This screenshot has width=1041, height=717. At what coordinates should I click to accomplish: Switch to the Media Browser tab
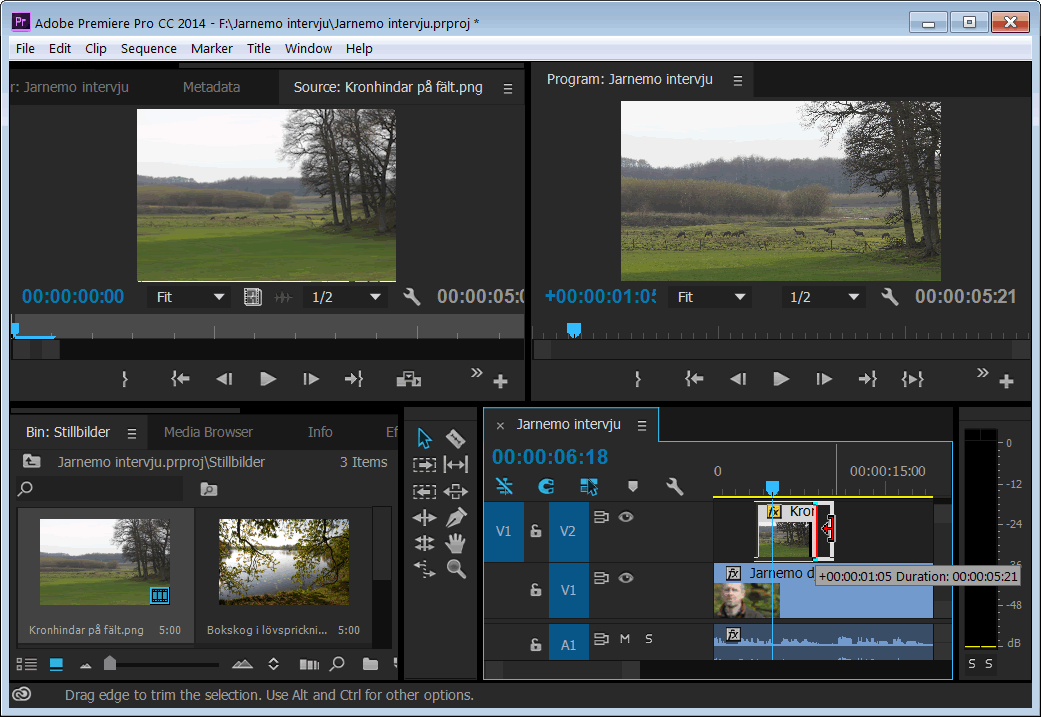pyautogui.click(x=208, y=432)
